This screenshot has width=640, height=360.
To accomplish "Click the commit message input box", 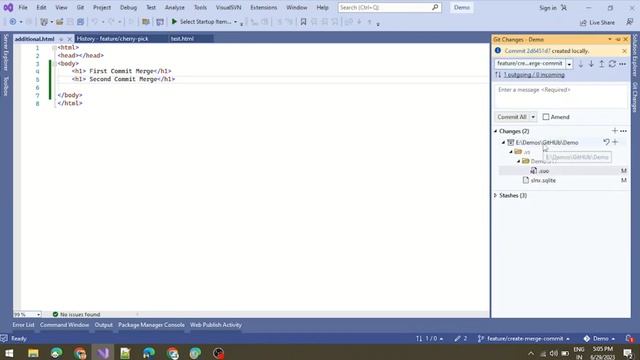I will tap(560, 97).
